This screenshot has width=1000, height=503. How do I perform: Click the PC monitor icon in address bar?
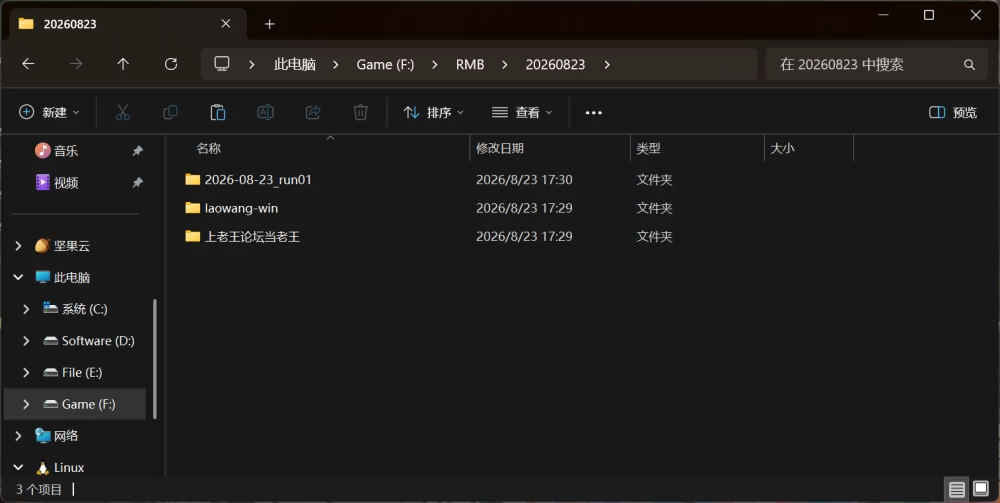(222, 64)
